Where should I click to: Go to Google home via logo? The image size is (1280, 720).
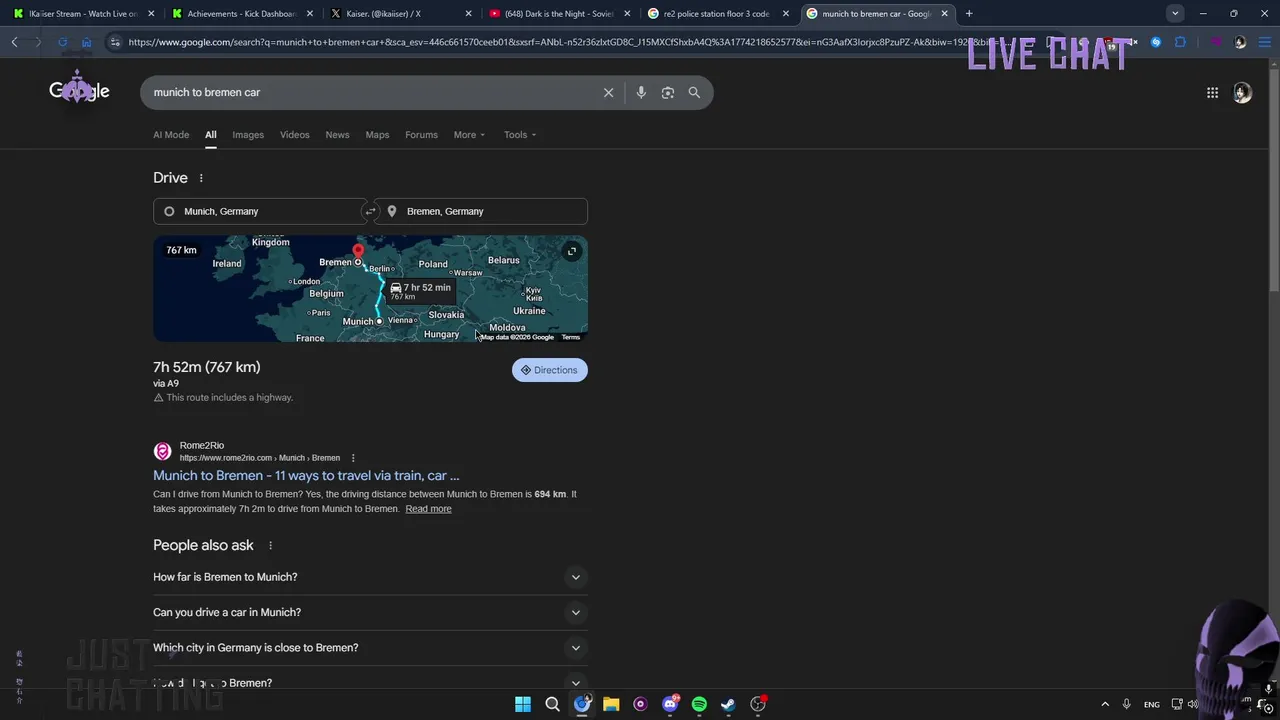coord(79,91)
